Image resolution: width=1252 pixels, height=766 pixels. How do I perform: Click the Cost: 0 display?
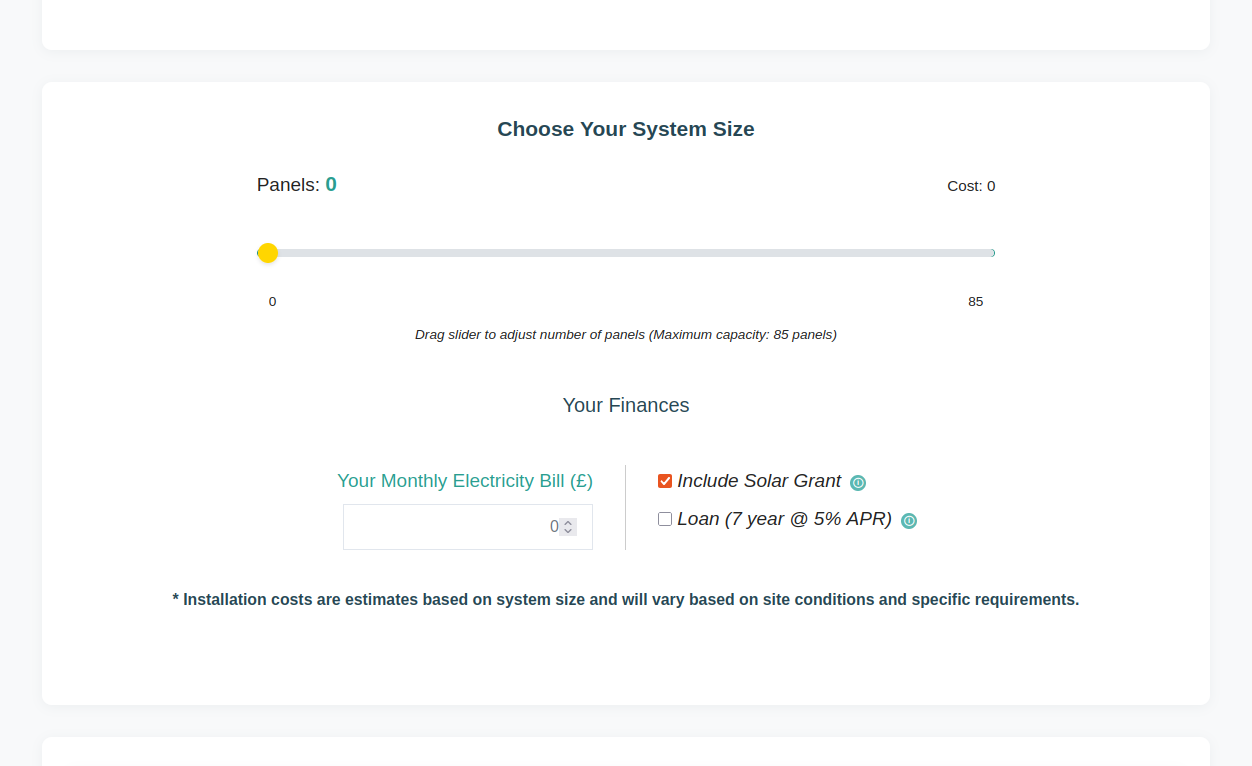tap(970, 185)
